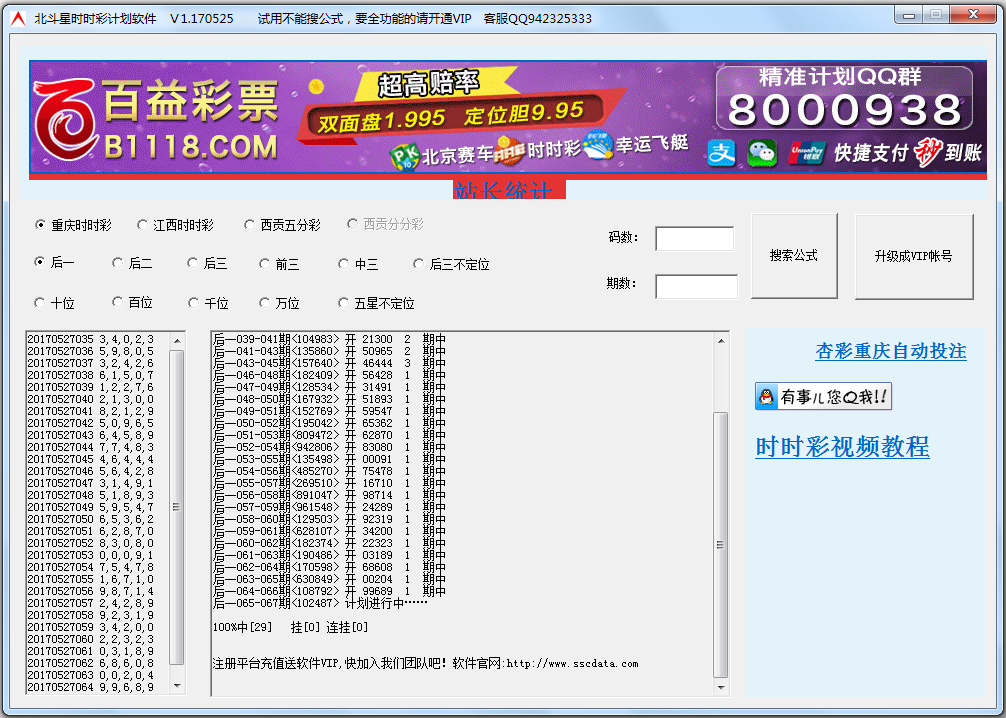Close the application window

coord(973,14)
